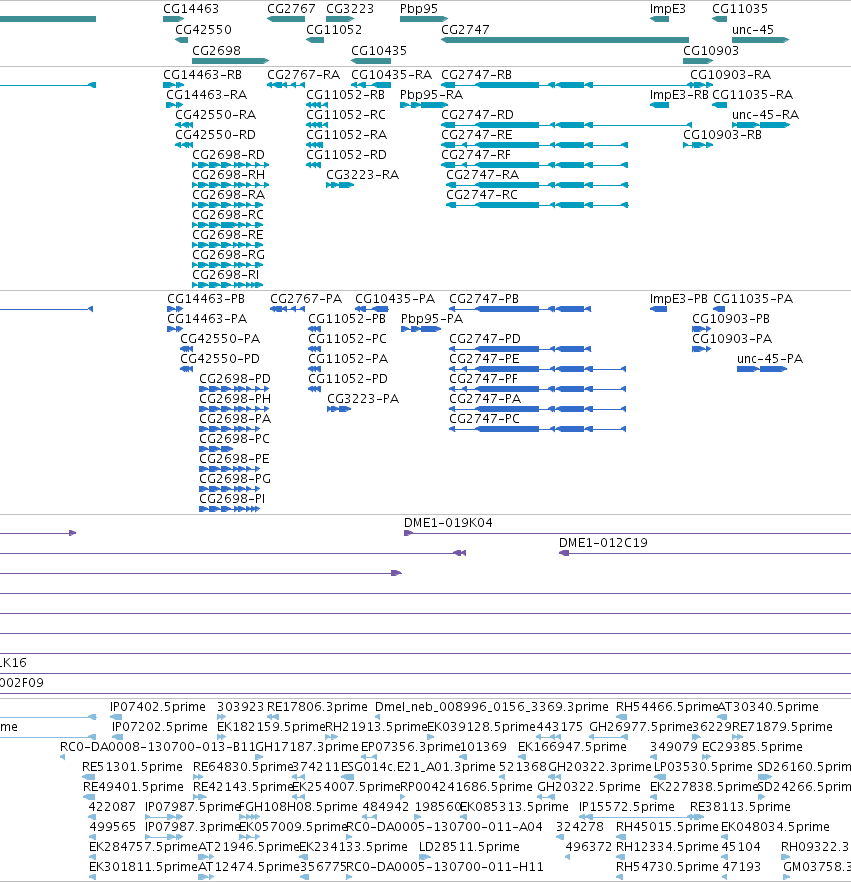
Task: Select transcript CG2767-RA
Action: 303,75
